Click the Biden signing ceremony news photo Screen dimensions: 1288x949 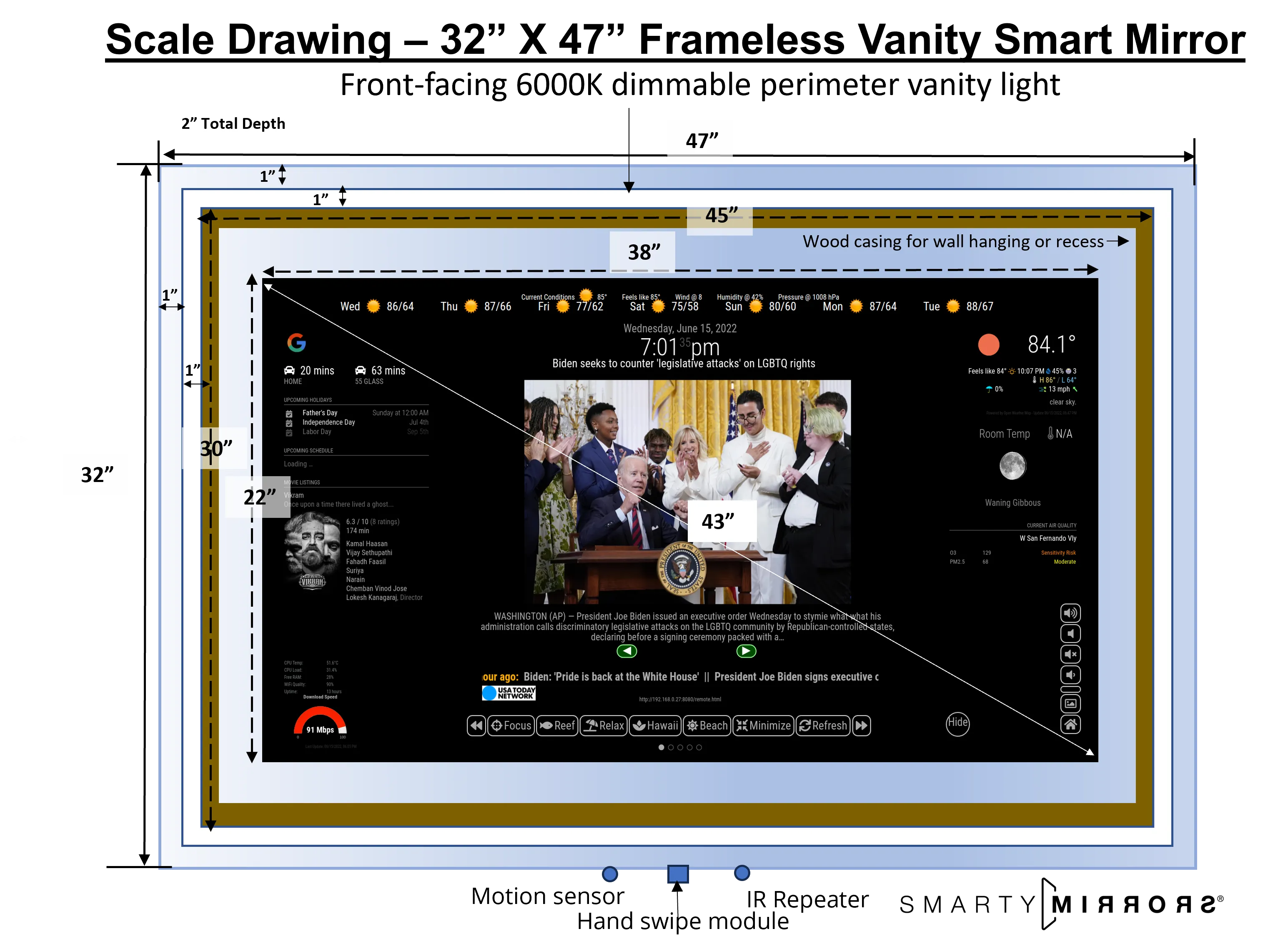pos(687,492)
